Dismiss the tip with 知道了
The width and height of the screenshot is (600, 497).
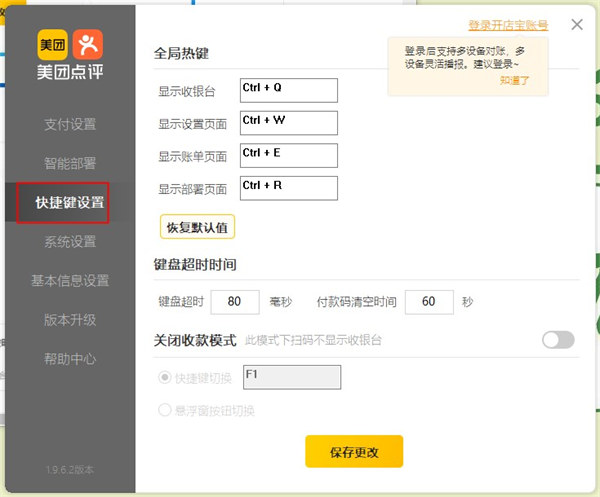pyautogui.click(x=513, y=80)
